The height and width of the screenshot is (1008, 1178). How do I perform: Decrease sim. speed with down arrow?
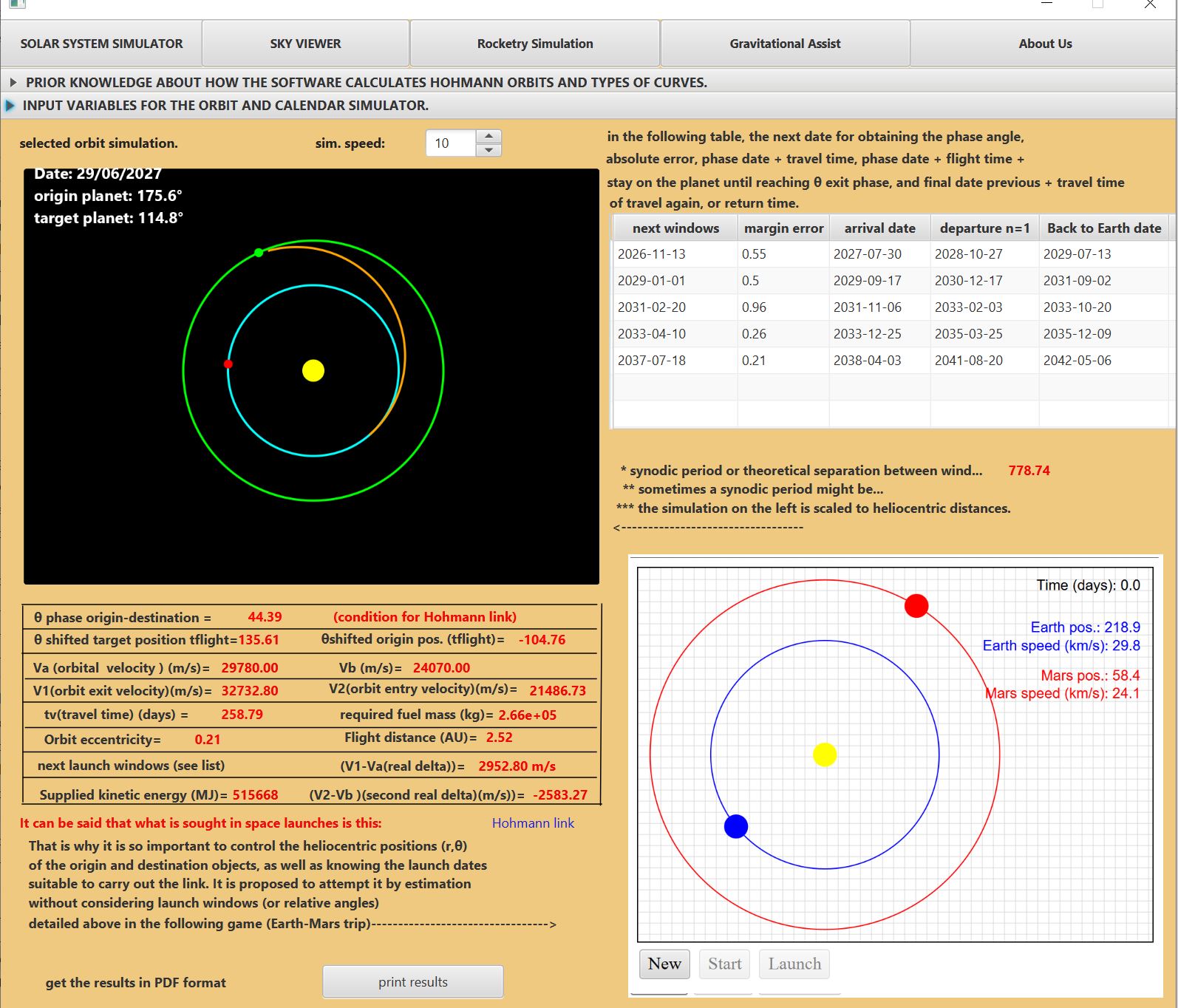point(488,150)
